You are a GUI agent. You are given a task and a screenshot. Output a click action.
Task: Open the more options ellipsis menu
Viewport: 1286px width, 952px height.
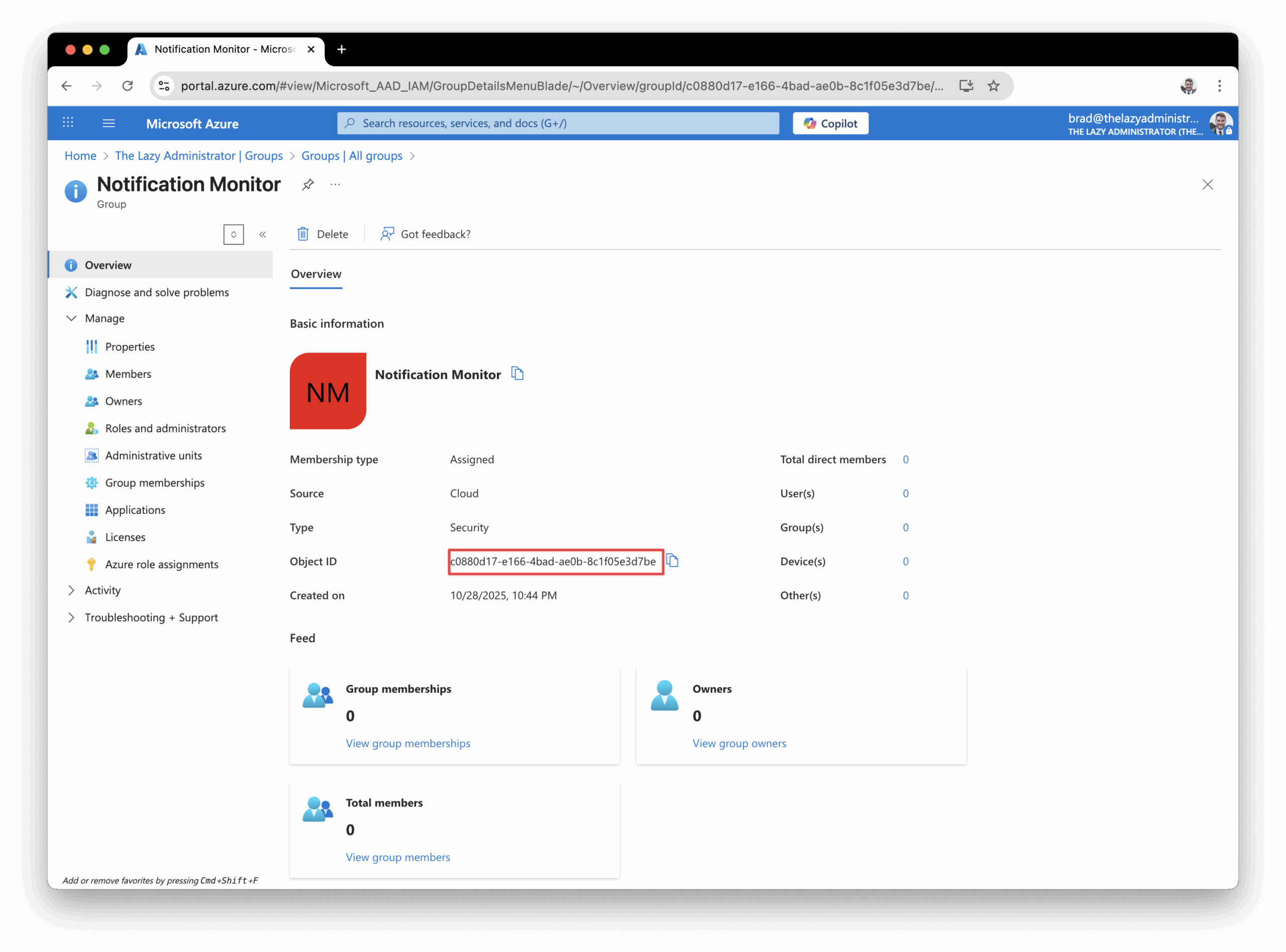pyautogui.click(x=336, y=184)
